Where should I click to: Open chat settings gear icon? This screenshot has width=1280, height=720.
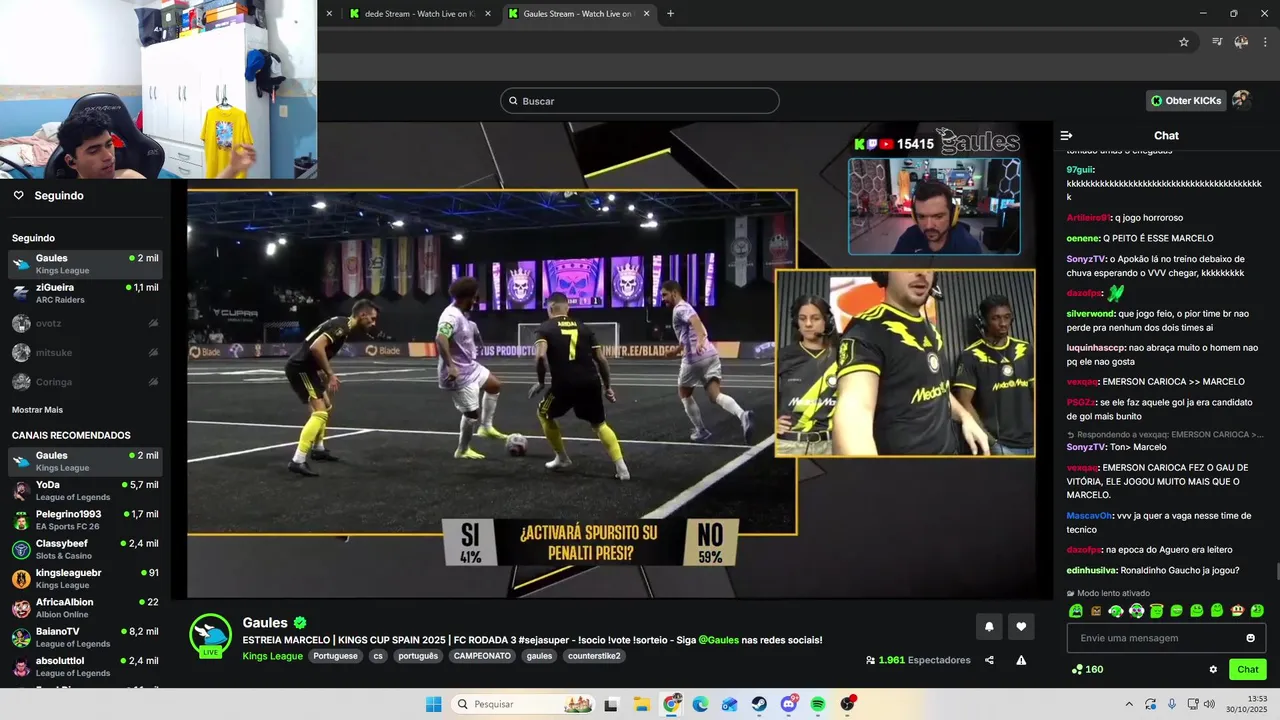point(1213,670)
